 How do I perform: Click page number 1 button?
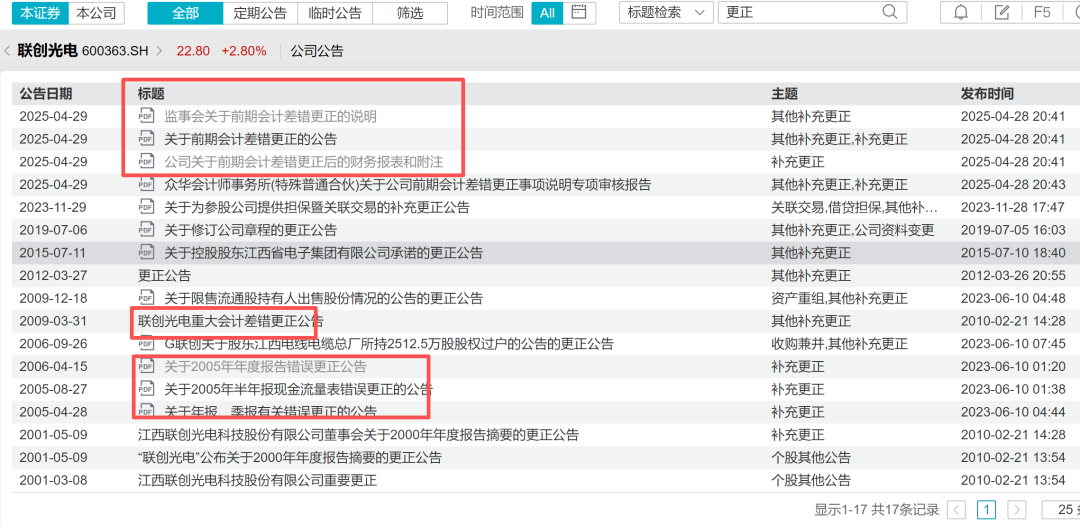[987, 510]
